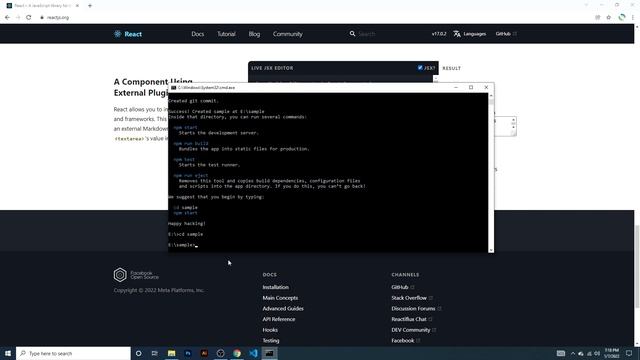The image size is (640, 360).
Task: Click the RESULT panel heading
Action: [x=451, y=68]
